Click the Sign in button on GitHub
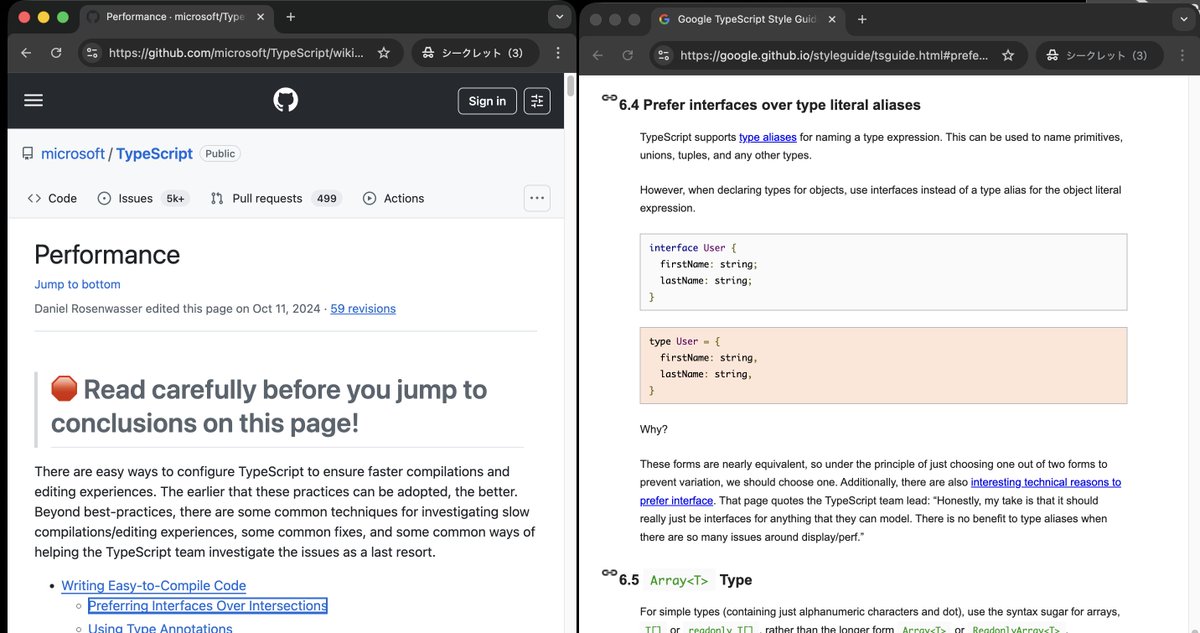1200x633 pixels. [x=487, y=101]
